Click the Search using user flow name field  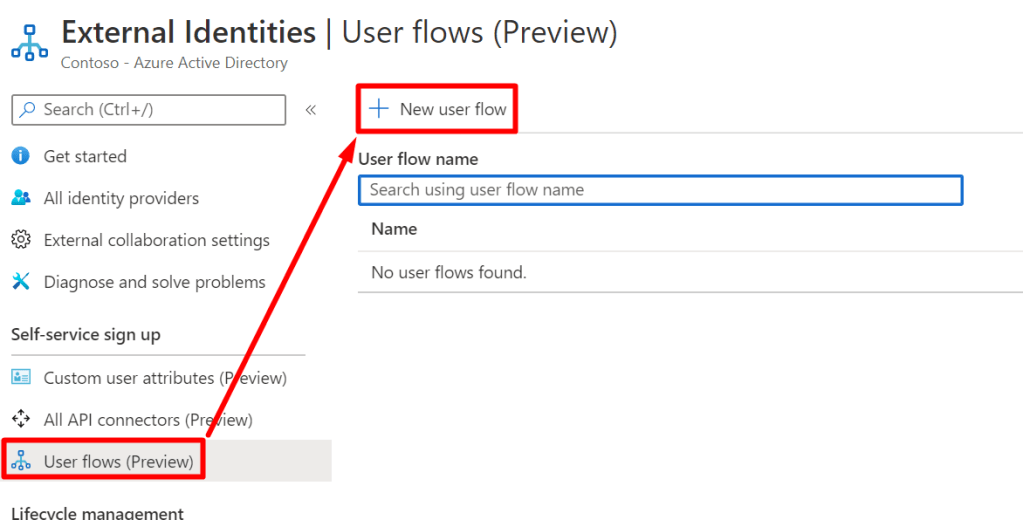(660, 190)
